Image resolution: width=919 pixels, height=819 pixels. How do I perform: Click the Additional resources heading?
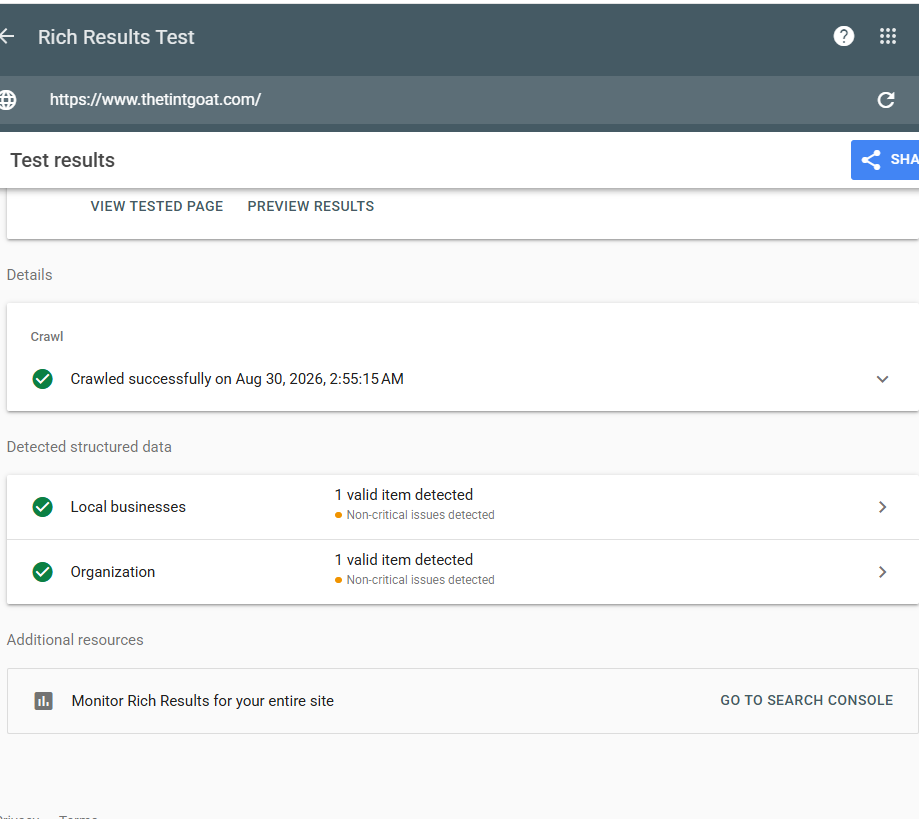pyautogui.click(x=75, y=640)
